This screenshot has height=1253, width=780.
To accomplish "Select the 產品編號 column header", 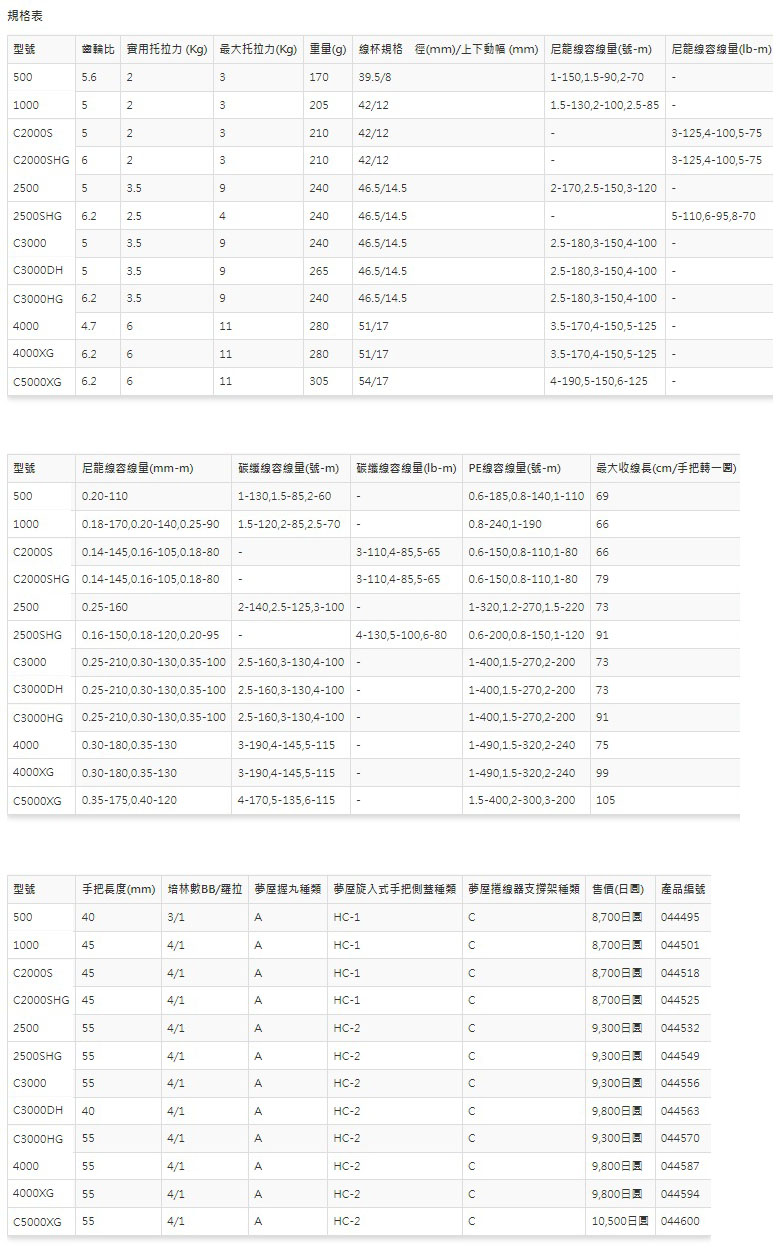I will [683, 888].
